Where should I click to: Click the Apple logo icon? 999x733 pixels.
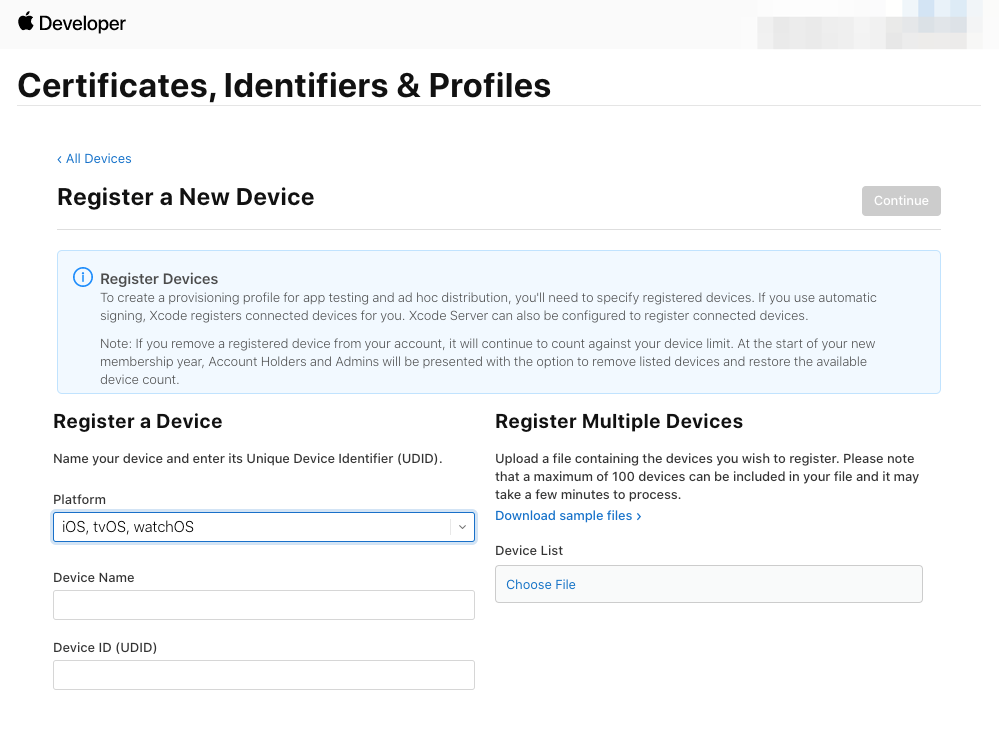click(x=26, y=22)
